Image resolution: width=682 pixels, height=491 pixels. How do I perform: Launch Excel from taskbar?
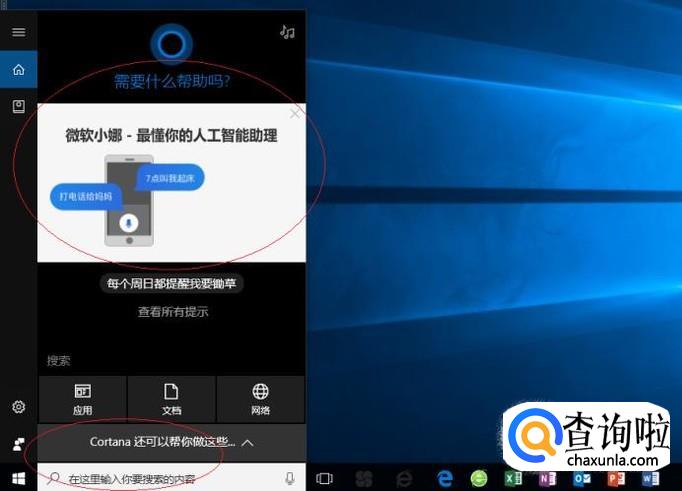(513, 479)
